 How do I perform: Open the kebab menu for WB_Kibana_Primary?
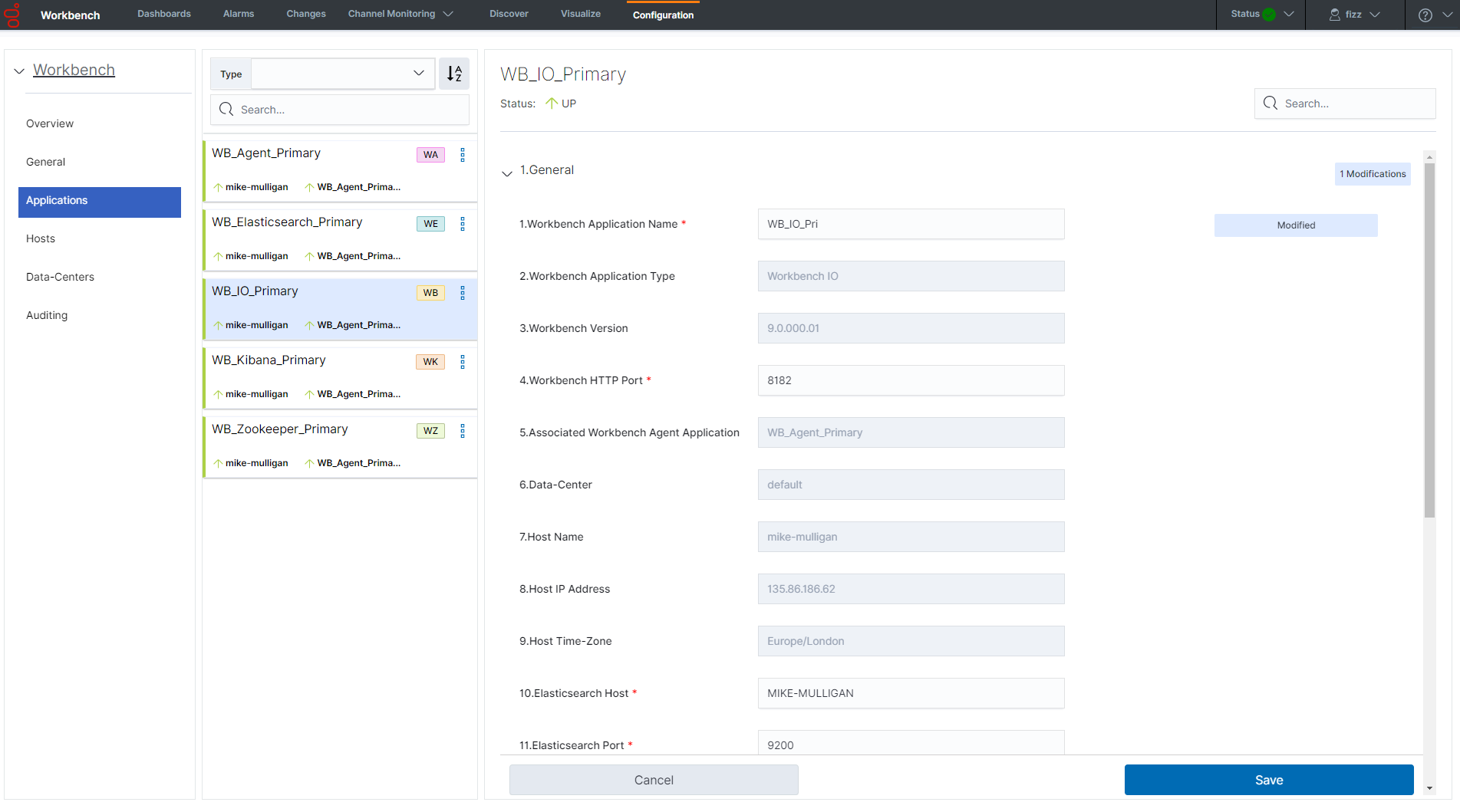[463, 362]
